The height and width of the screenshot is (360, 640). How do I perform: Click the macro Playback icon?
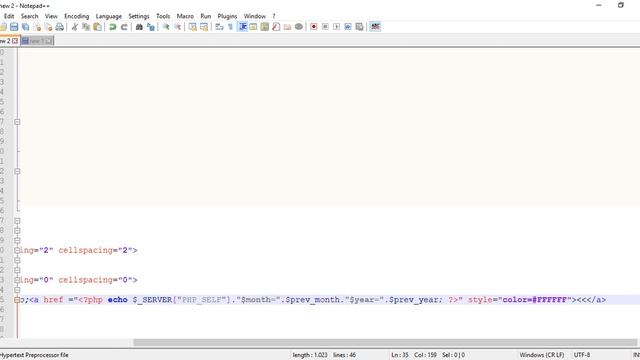pyautogui.click(x=336, y=27)
